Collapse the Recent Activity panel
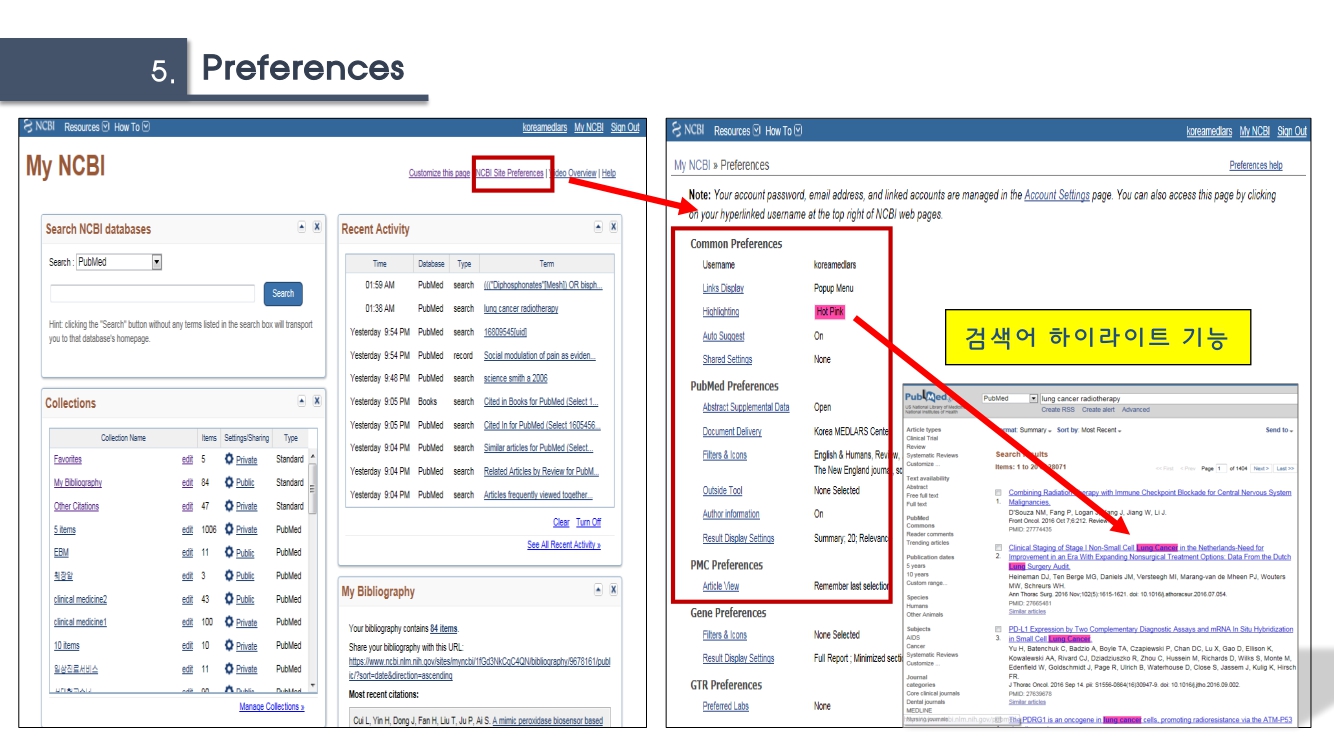This screenshot has width=1334, height=750. point(598,227)
